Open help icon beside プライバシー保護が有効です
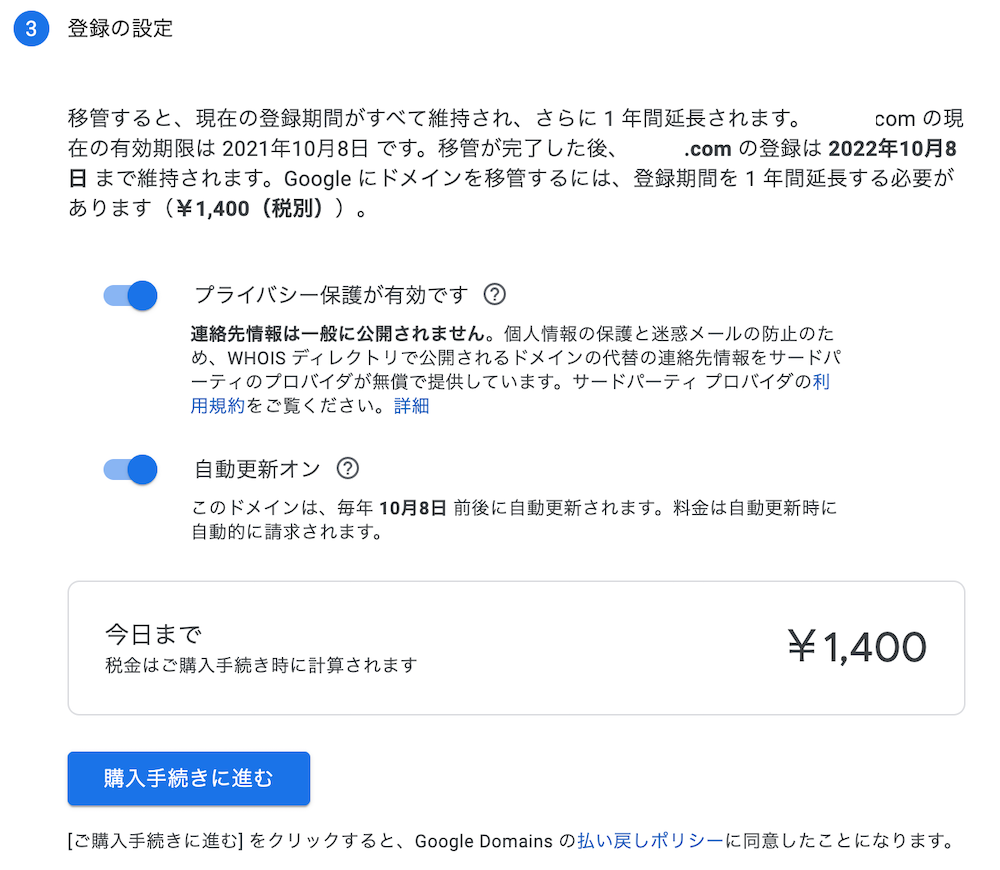Image resolution: width=1000 pixels, height=870 pixels. (495, 294)
